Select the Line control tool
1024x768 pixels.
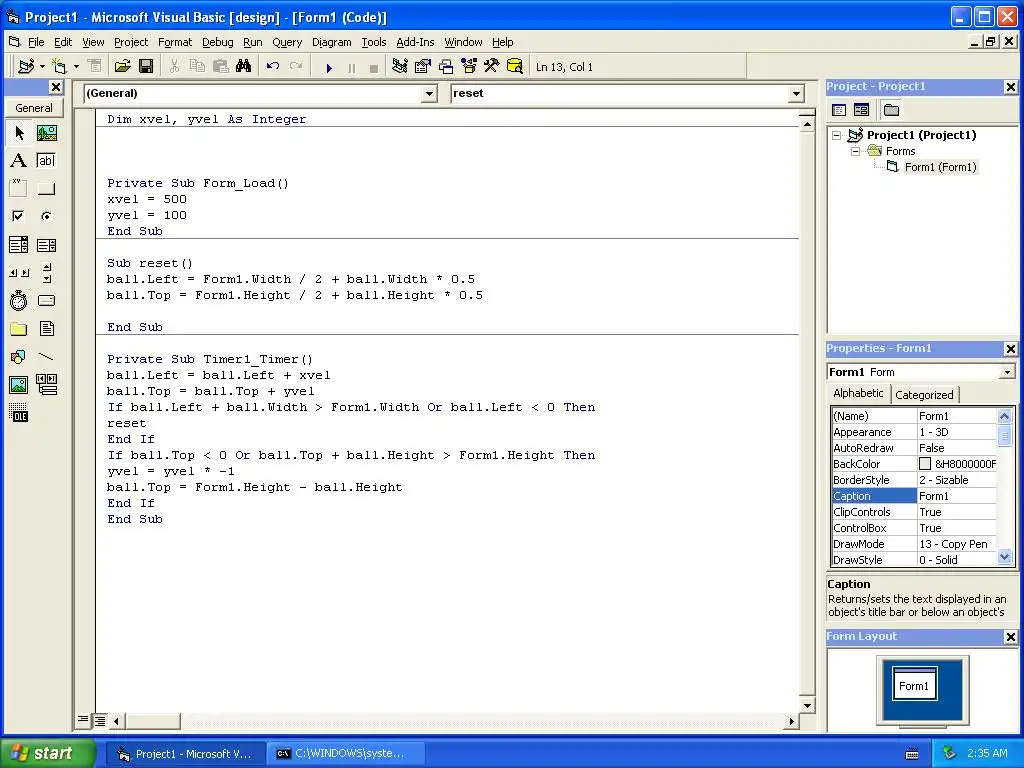click(46, 357)
